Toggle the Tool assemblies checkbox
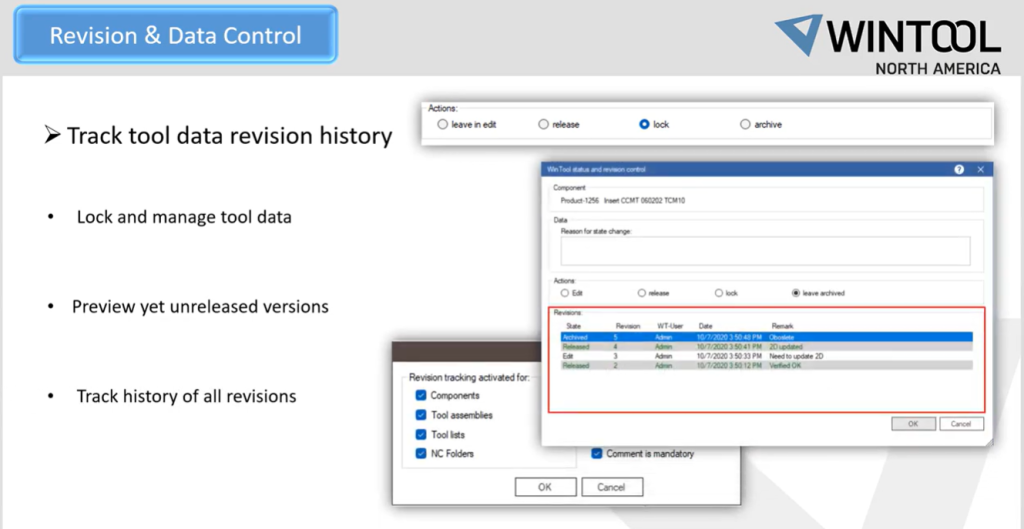Image resolution: width=1024 pixels, height=529 pixels. coord(420,415)
